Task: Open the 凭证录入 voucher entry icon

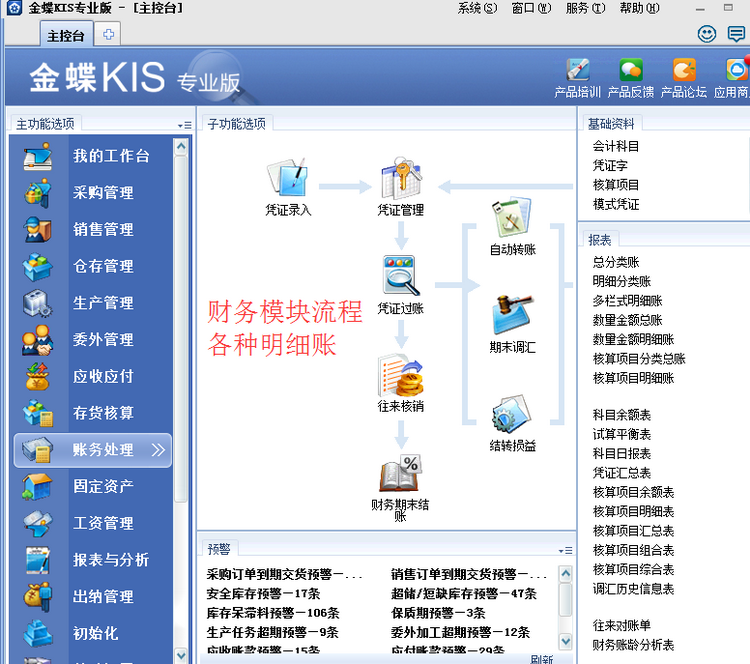Action: [288, 180]
